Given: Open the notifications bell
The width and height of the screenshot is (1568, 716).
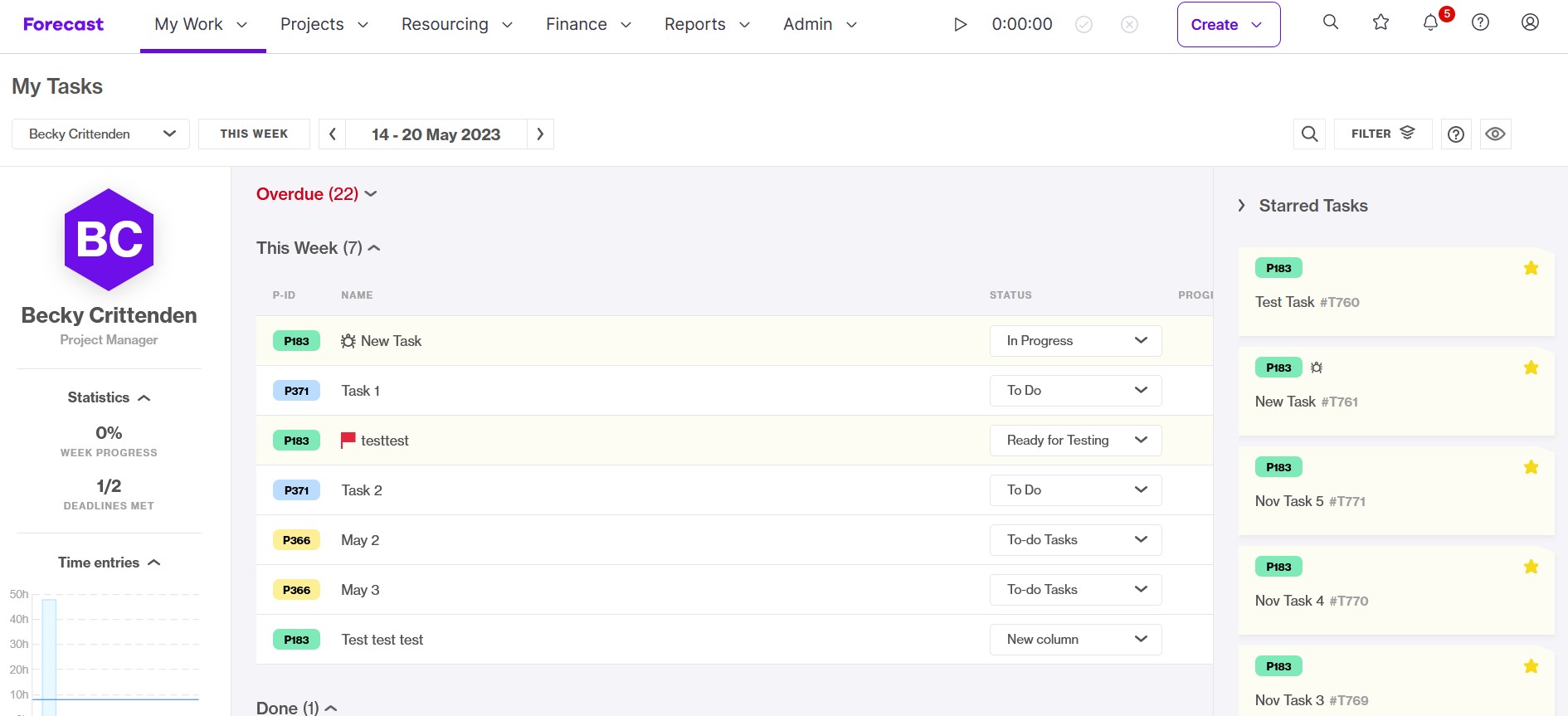Looking at the screenshot, I should click(1430, 23).
